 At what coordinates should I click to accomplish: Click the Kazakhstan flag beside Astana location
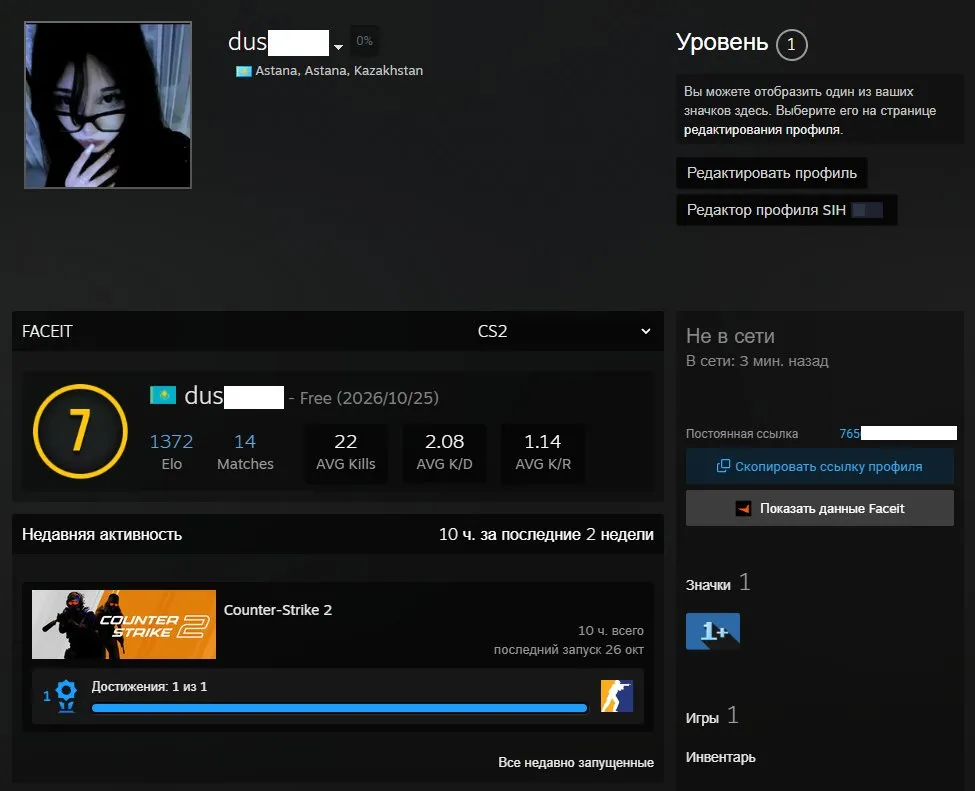coord(243,71)
